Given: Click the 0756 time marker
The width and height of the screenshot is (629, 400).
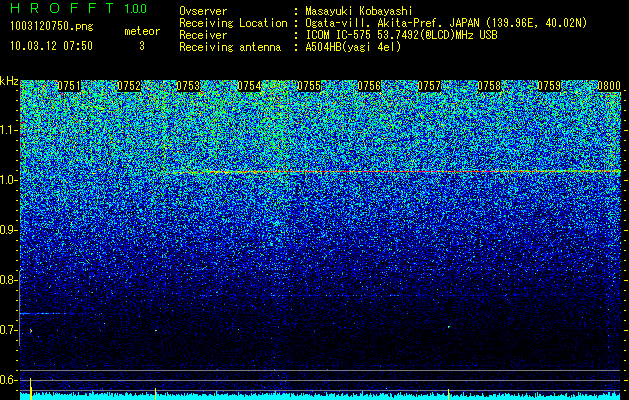Looking at the screenshot, I should tap(369, 86).
